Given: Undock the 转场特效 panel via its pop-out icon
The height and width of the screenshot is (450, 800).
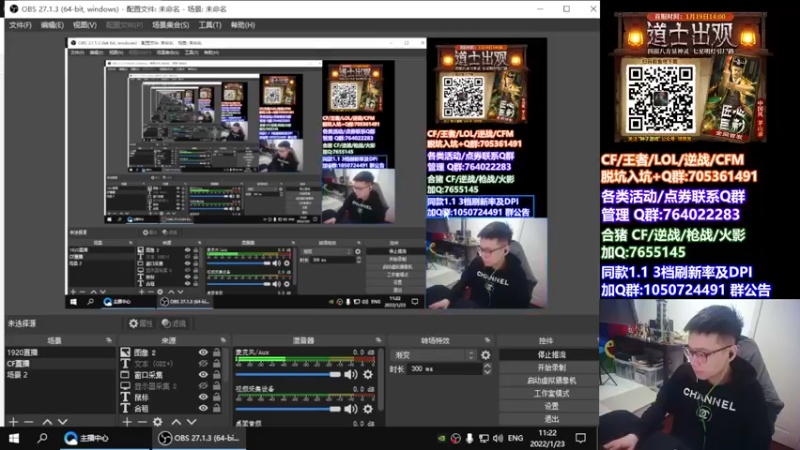Looking at the screenshot, I should pyautogui.click(x=487, y=340).
